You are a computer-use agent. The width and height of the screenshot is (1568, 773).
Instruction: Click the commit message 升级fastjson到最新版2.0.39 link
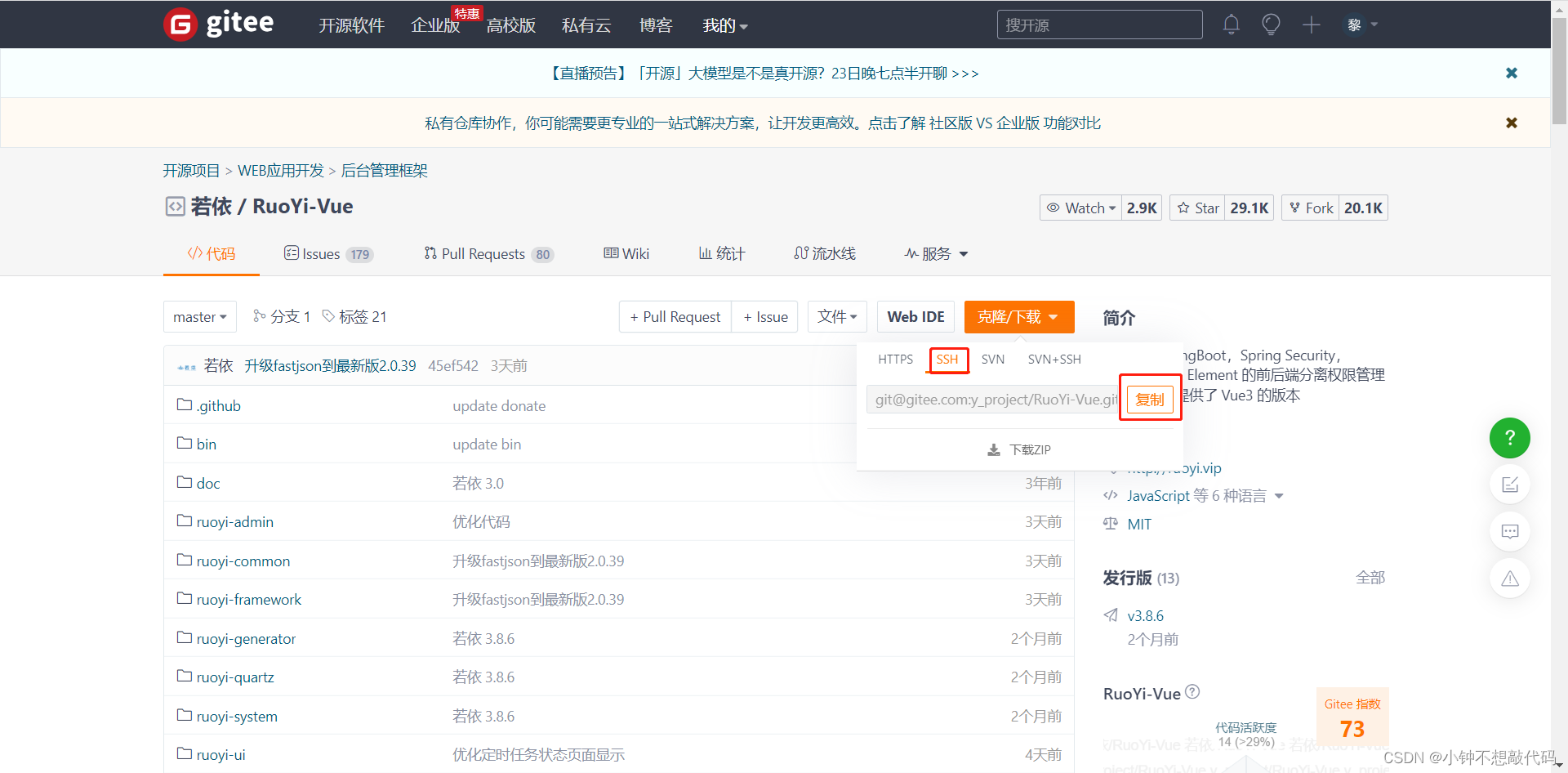(x=330, y=365)
